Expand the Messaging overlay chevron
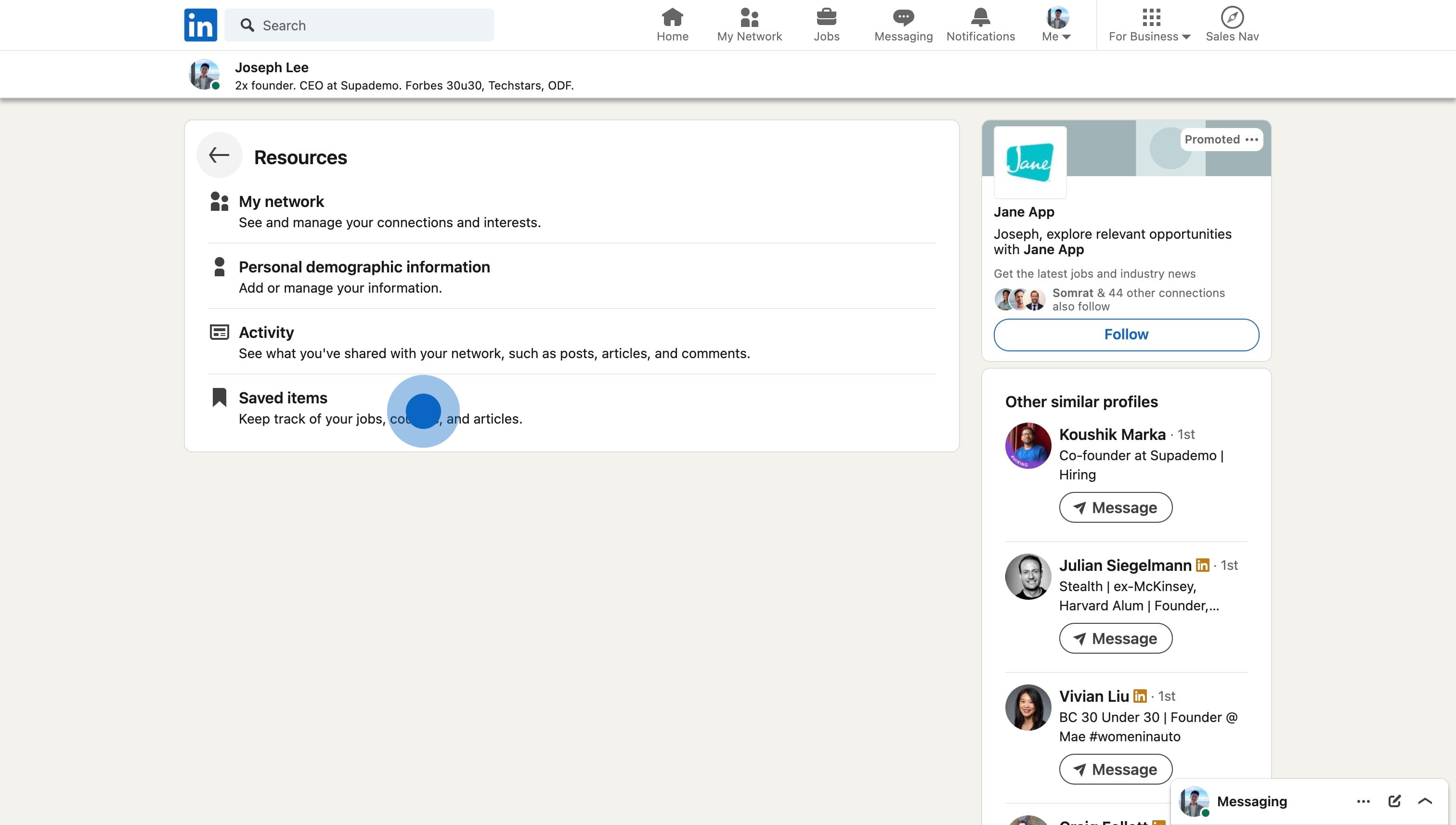The width and height of the screenshot is (1456, 825). pos(1425,801)
